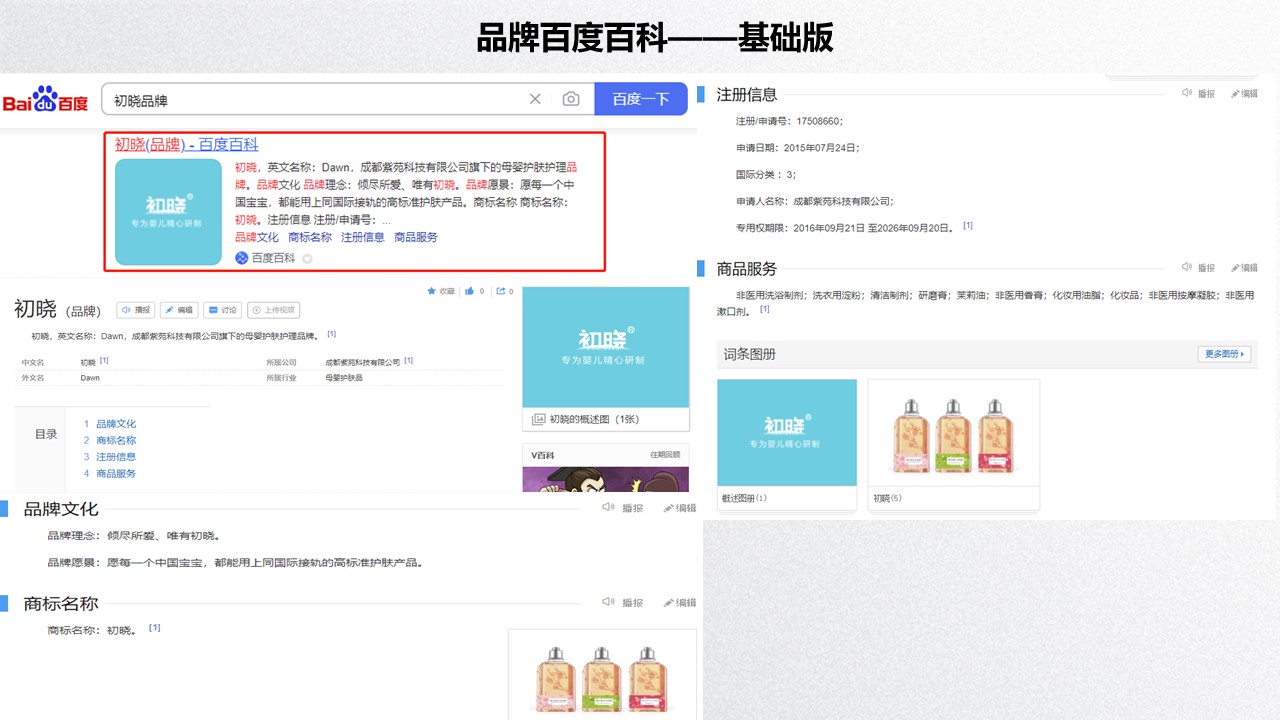Open image search via the camera icon
The image size is (1280, 720).
click(571, 99)
